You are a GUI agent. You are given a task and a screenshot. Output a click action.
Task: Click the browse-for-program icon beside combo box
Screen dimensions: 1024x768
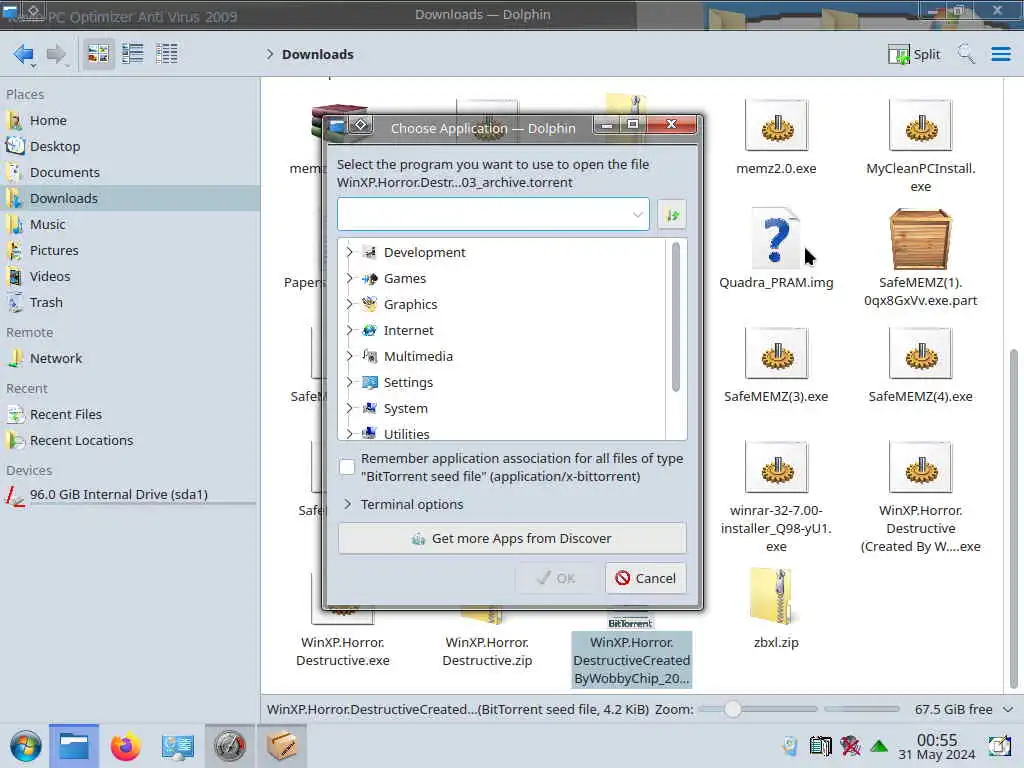click(672, 214)
